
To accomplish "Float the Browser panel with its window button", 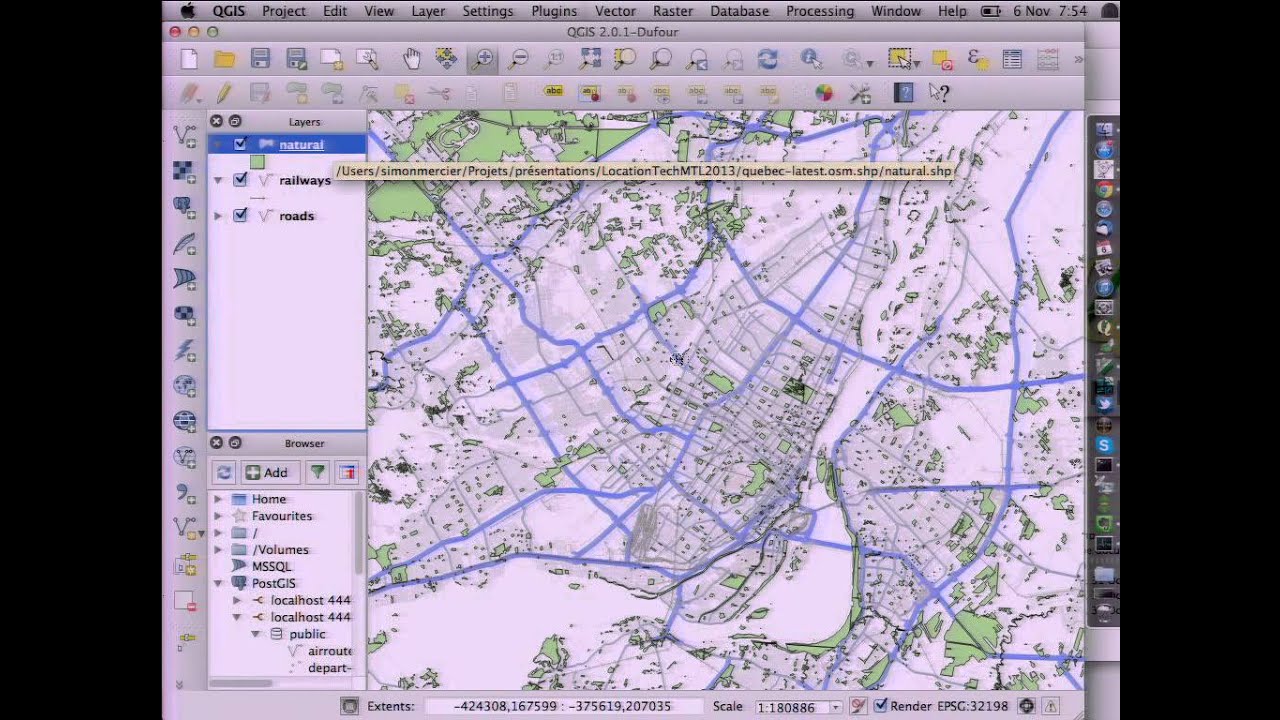I will coord(235,443).
